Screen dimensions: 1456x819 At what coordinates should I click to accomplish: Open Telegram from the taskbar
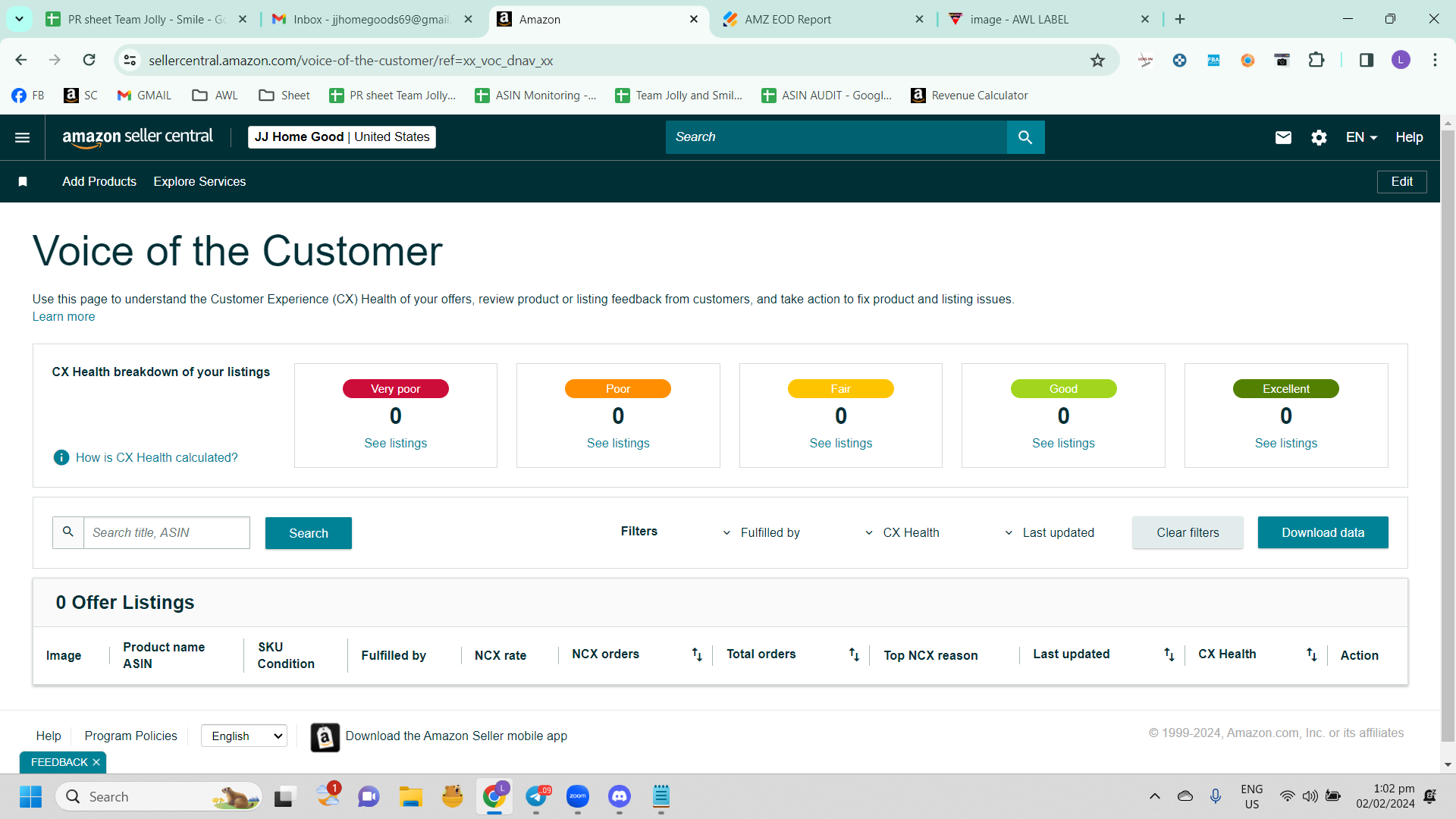tap(536, 796)
